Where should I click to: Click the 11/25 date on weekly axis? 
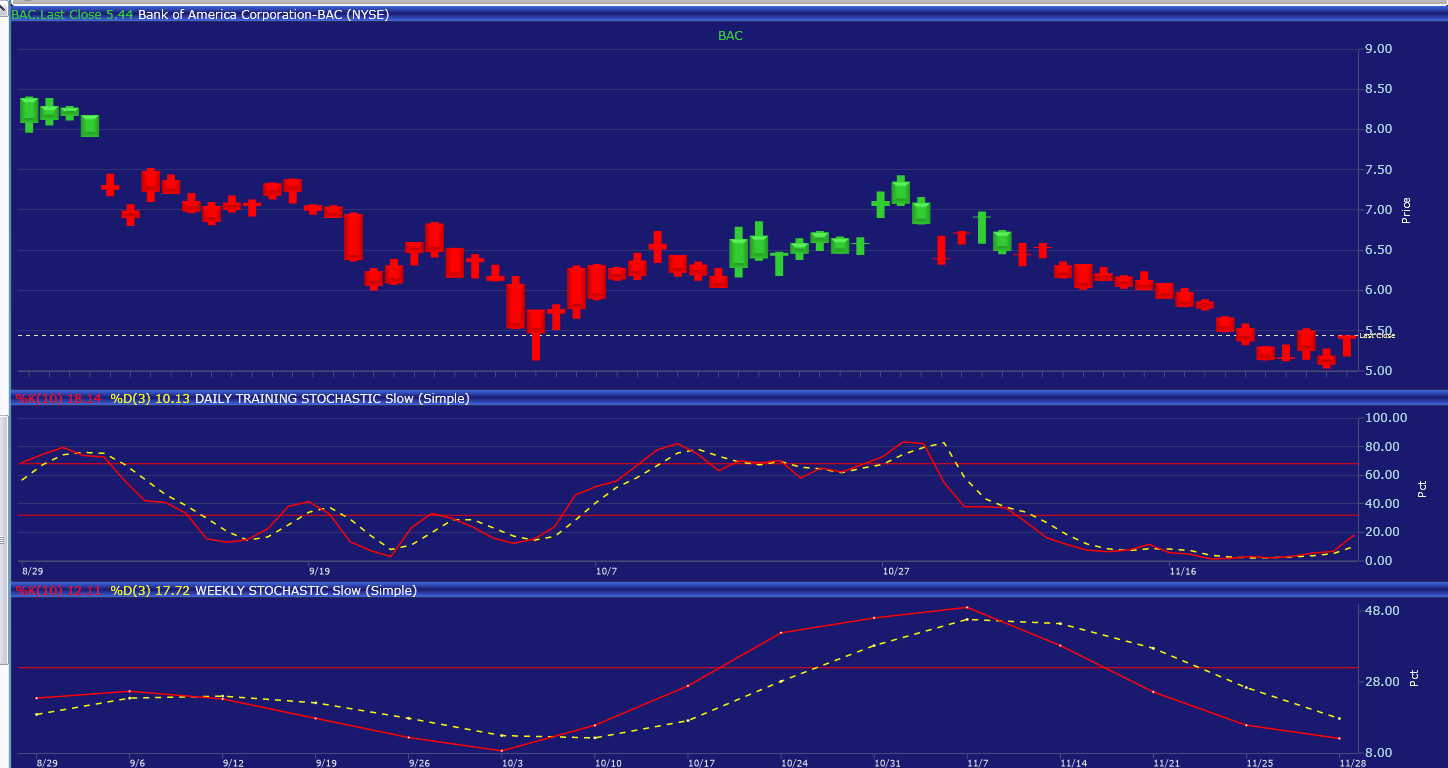[1261, 763]
